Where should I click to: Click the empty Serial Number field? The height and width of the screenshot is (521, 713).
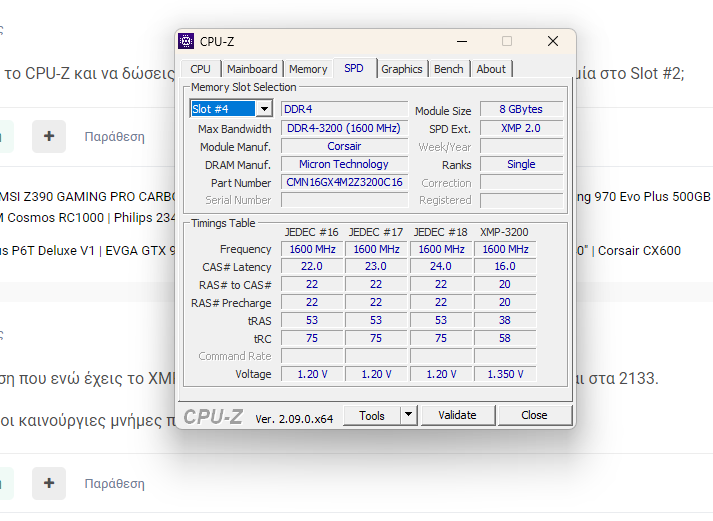click(x=344, y=200)
